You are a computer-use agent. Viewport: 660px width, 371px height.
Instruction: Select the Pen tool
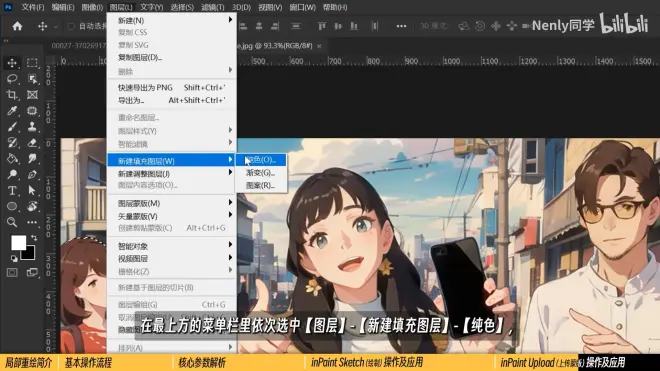tap(32, 174)
